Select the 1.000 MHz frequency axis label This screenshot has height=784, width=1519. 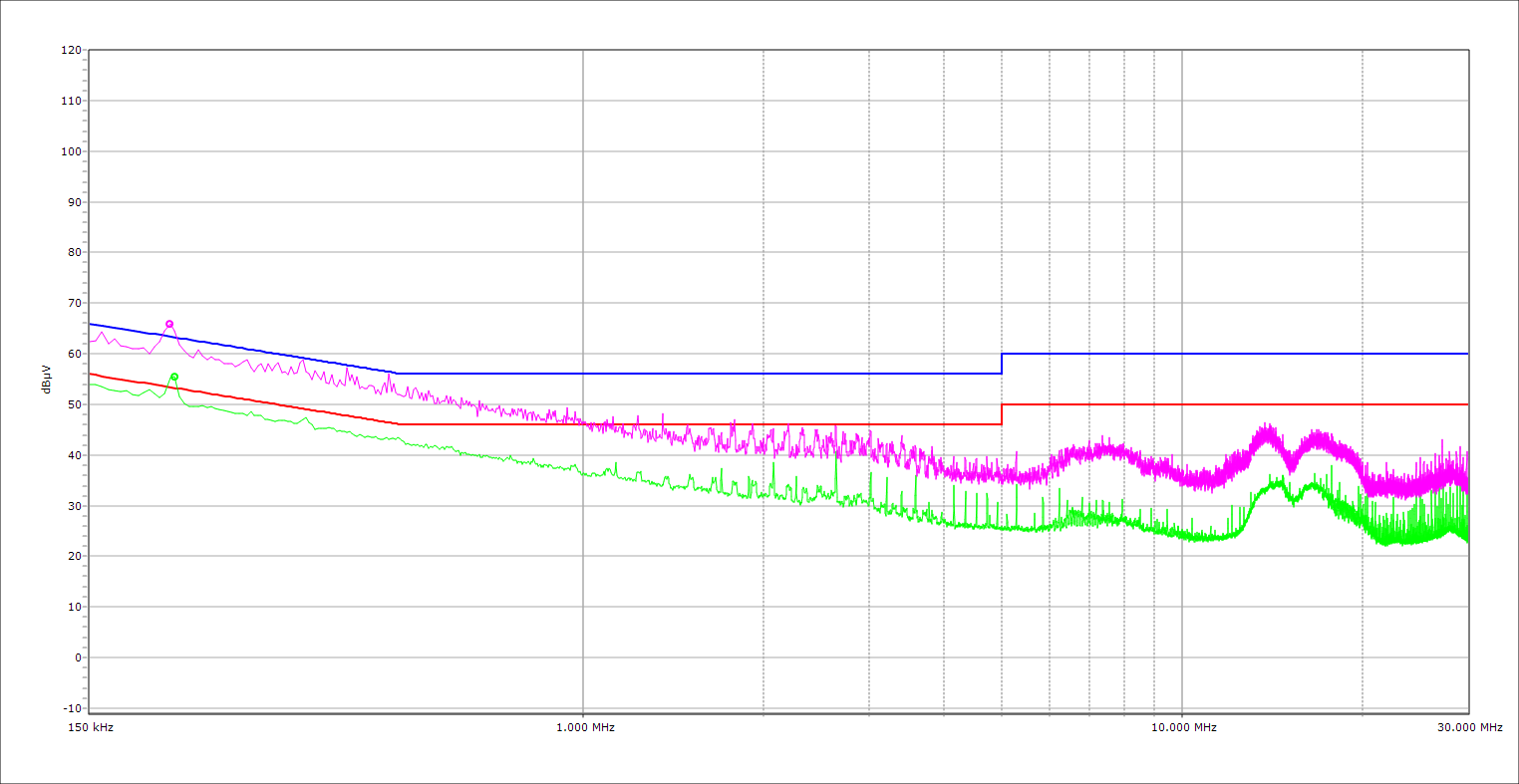pos(585,727)
